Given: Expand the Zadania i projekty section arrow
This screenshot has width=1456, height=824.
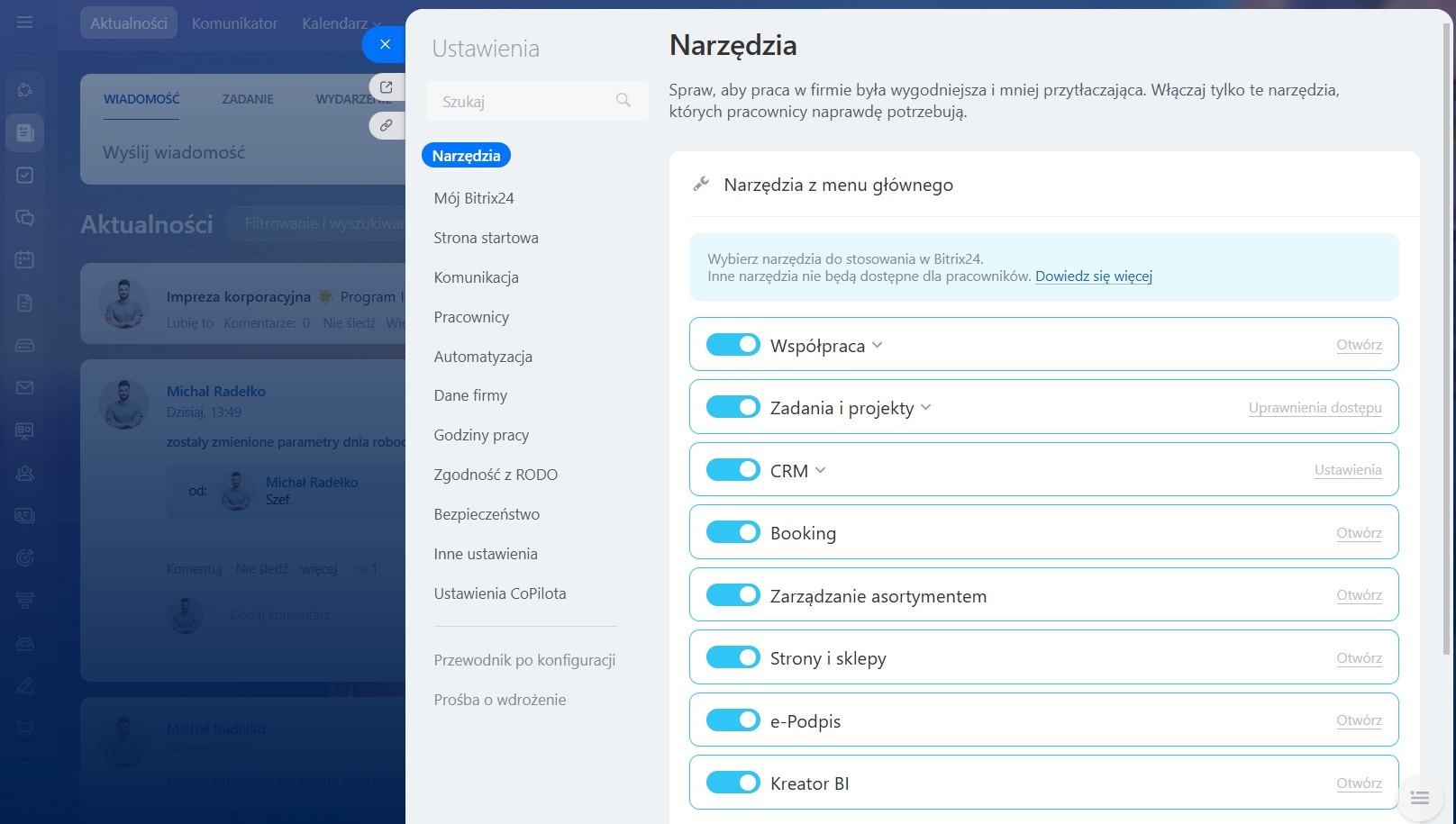Looking at the screenshot, I should [x=926, y=408].
